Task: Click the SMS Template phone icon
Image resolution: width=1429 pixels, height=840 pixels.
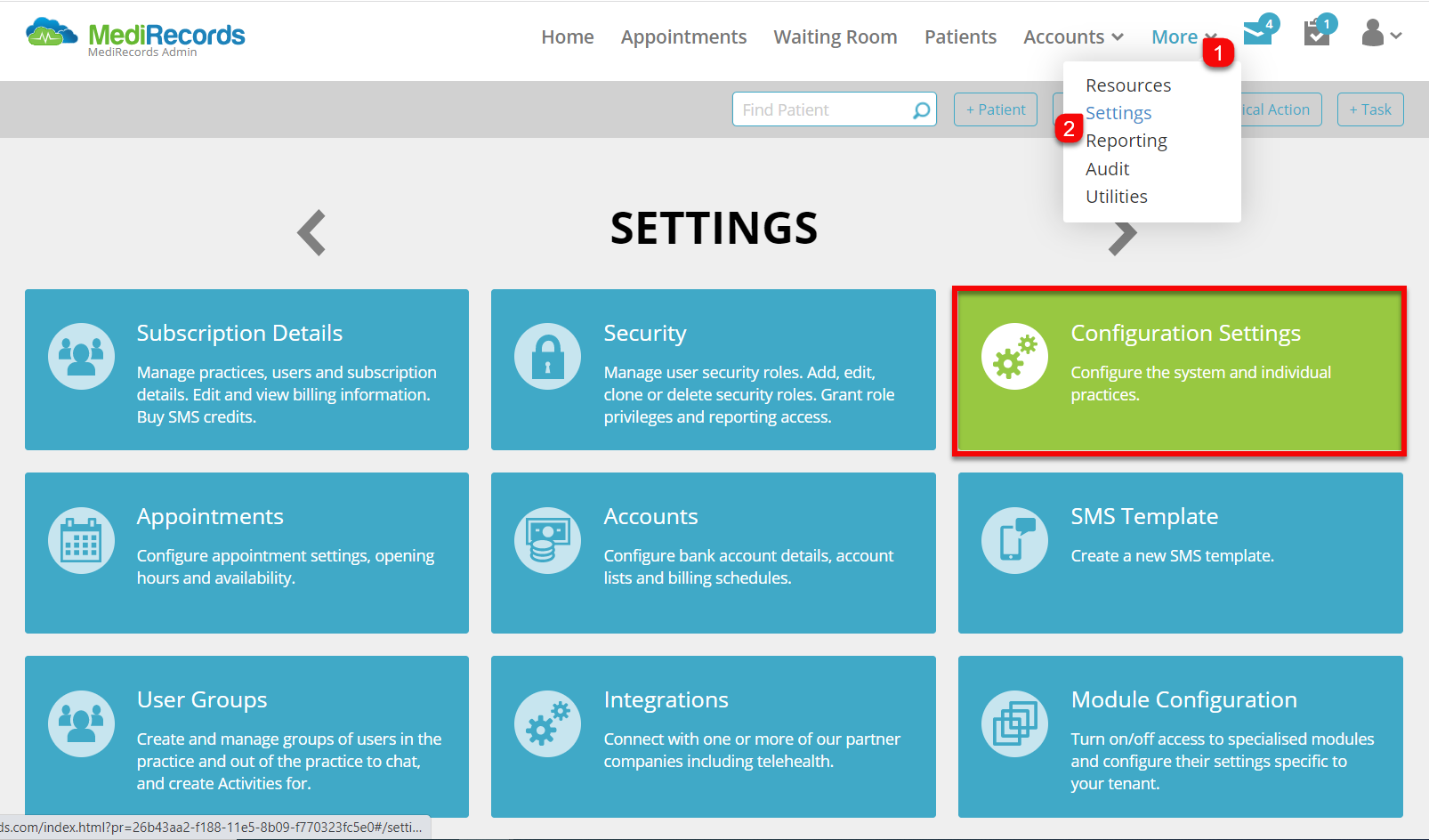Action: (1014, 540)
